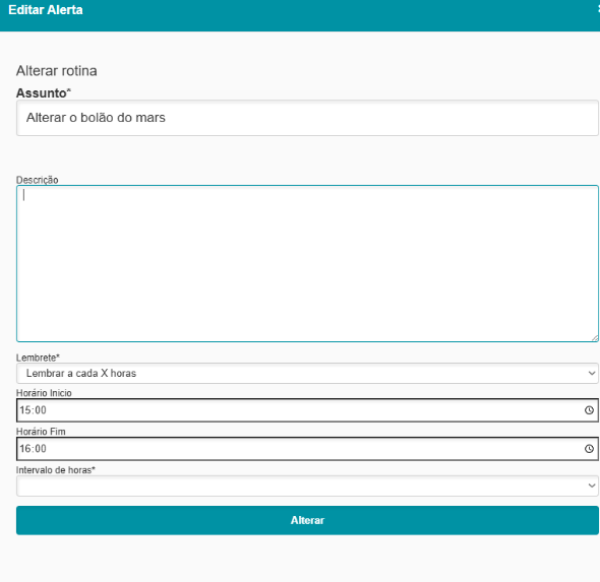
Task: Click the chevron arrow of Intervalo de horas
Action: [x=590, y=485]
